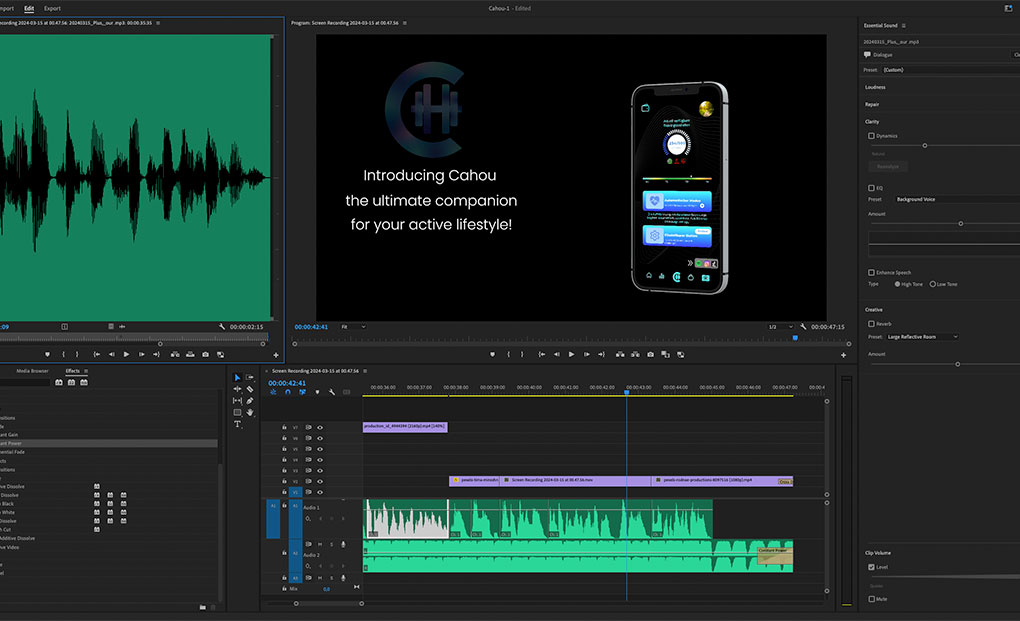
Task: Collapse the Clarity section
Action: (x=872, y=122)
